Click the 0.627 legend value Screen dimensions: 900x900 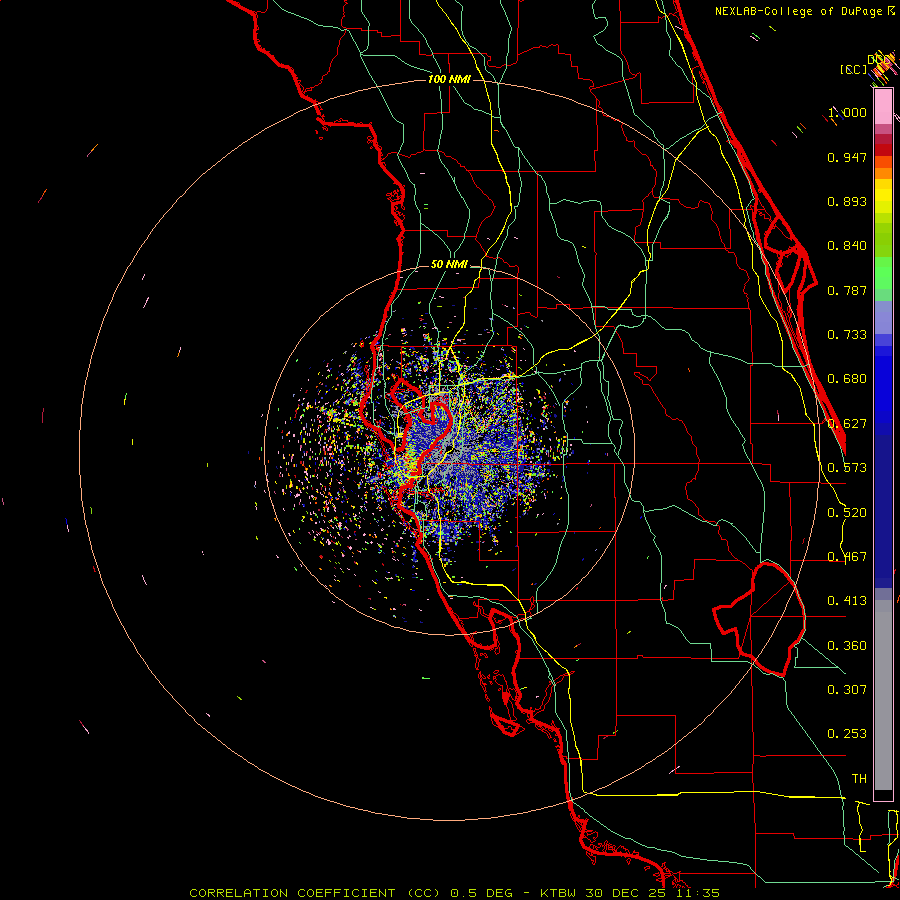point(847,424)
